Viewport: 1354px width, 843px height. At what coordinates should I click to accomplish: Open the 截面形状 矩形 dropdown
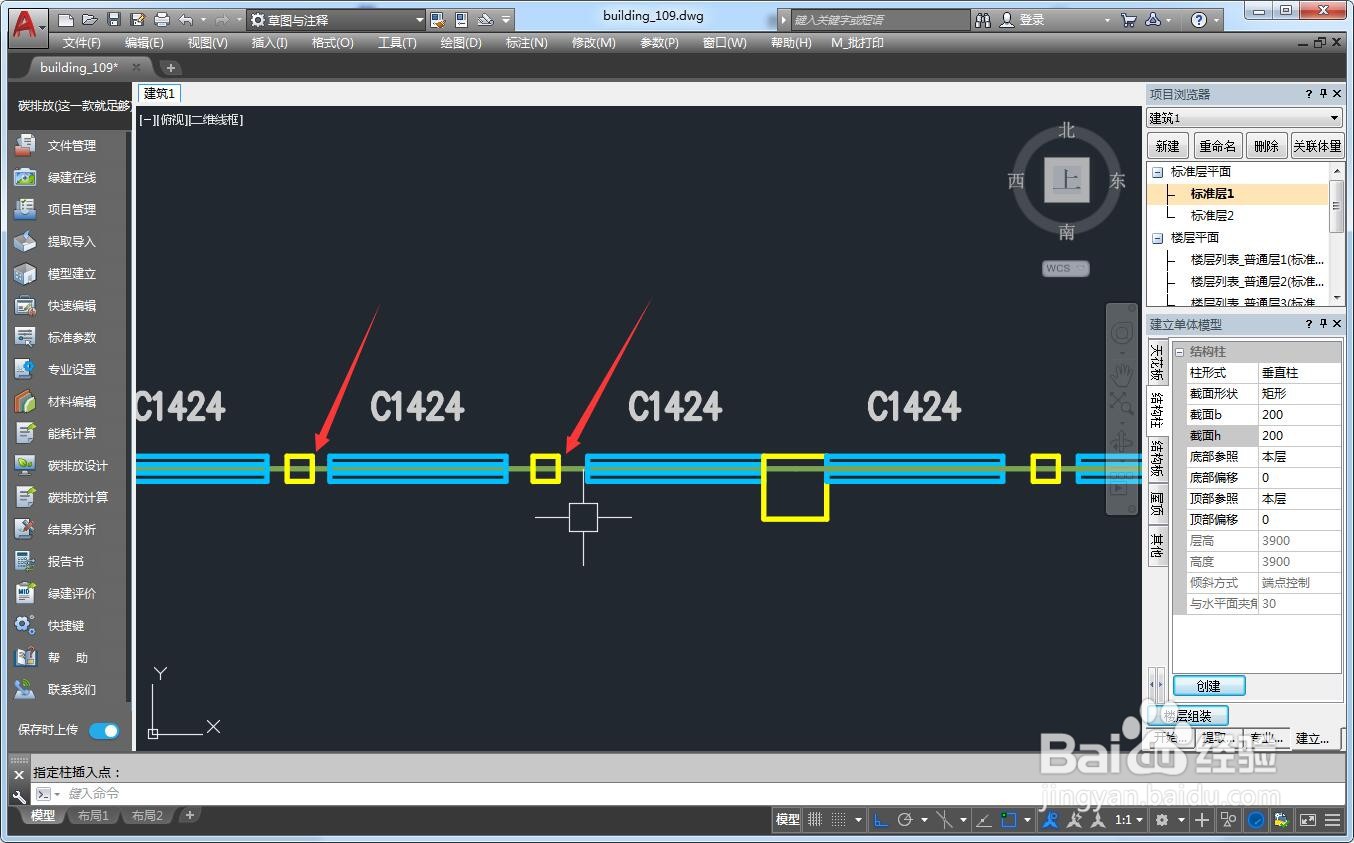click(1300, 394)
